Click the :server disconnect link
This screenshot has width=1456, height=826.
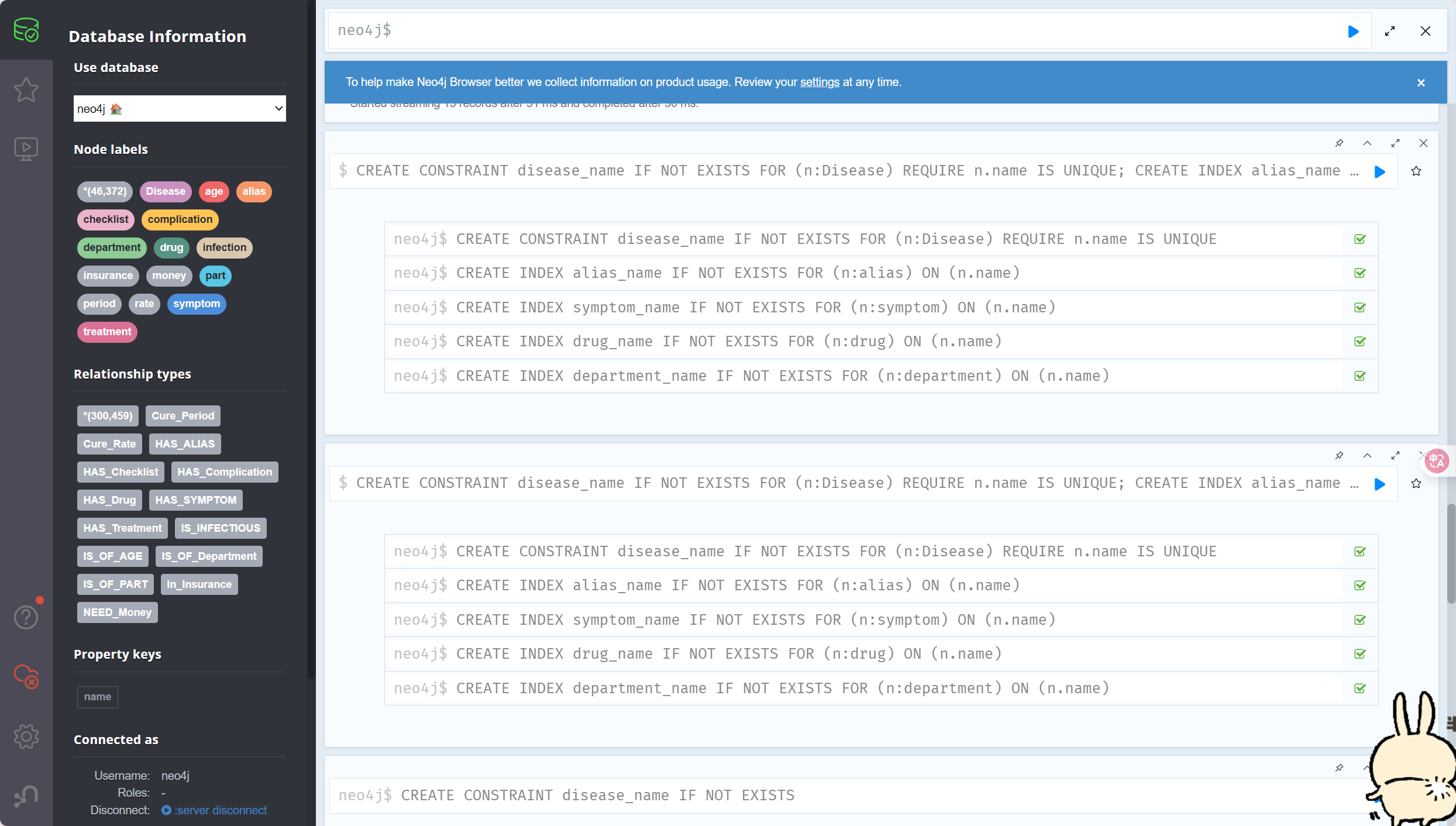pos(220,810)
